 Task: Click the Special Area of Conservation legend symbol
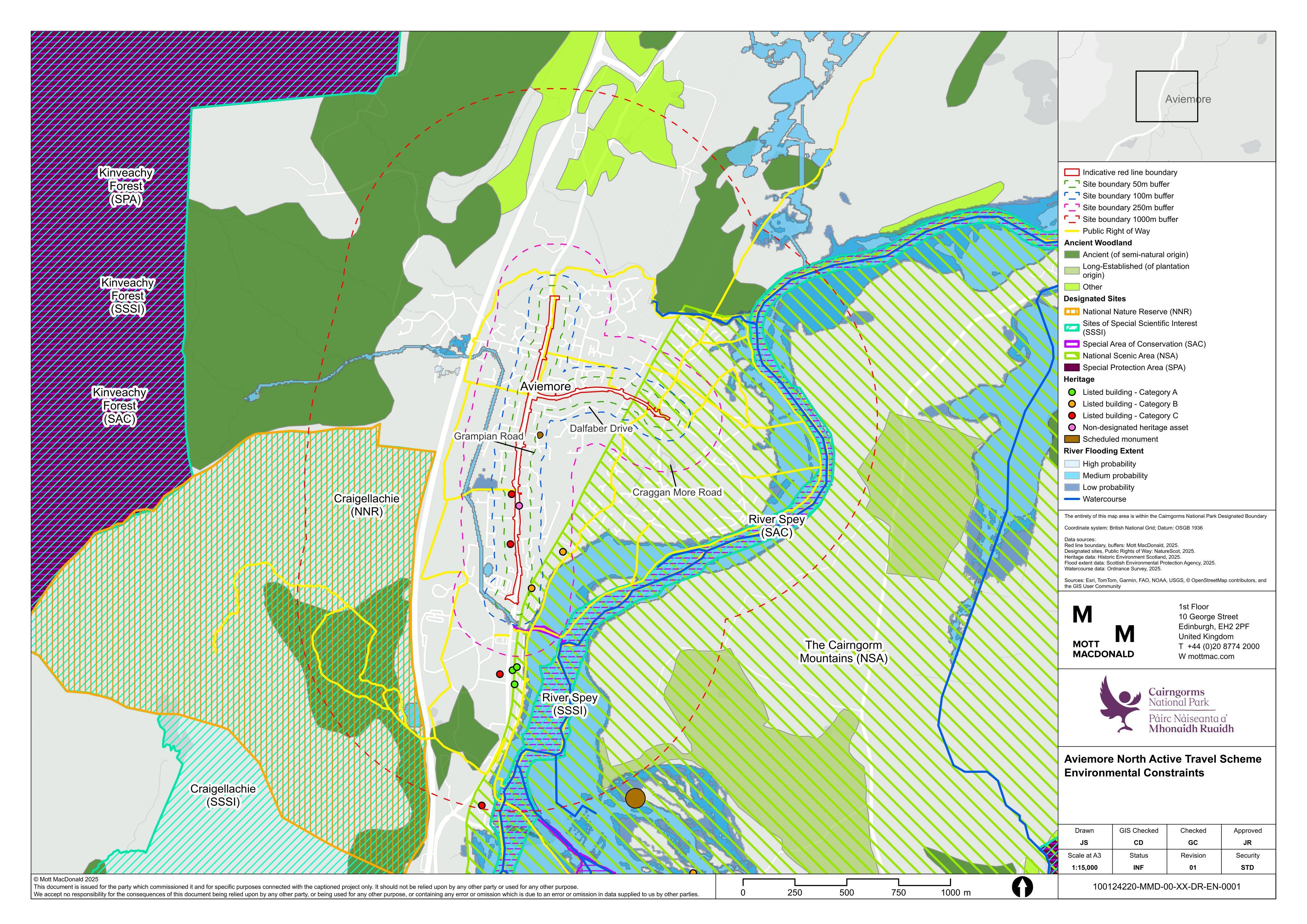point(1072,344)
